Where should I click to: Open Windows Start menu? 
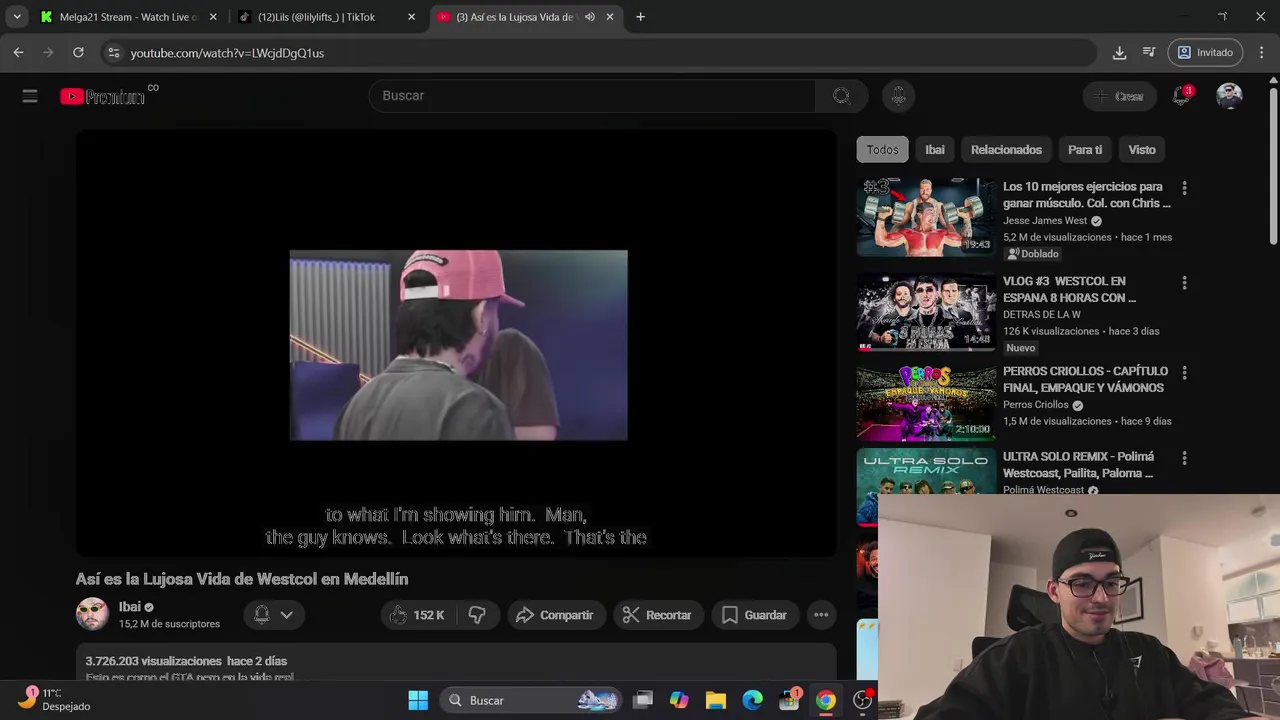pos(418,700)
